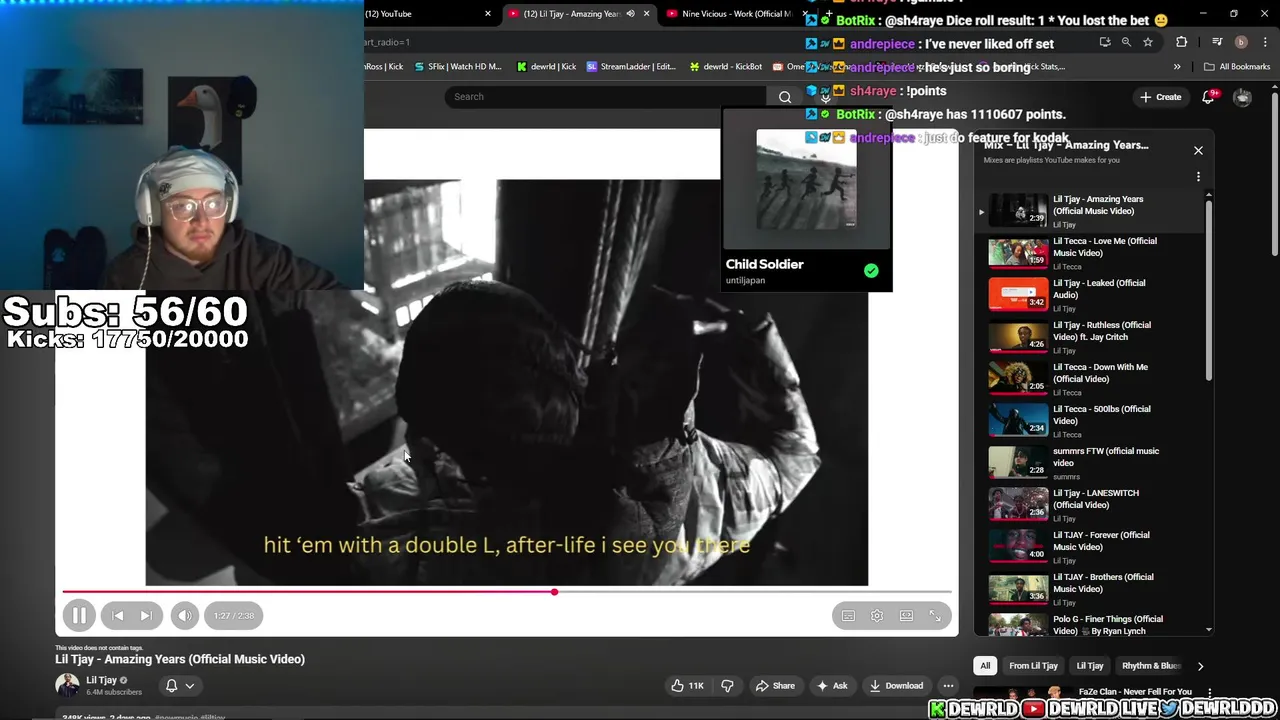Screen dimensions: 1280x720
Task: Open the Mix playlist three-dot menu
Action: click(x=1198, y=177)
